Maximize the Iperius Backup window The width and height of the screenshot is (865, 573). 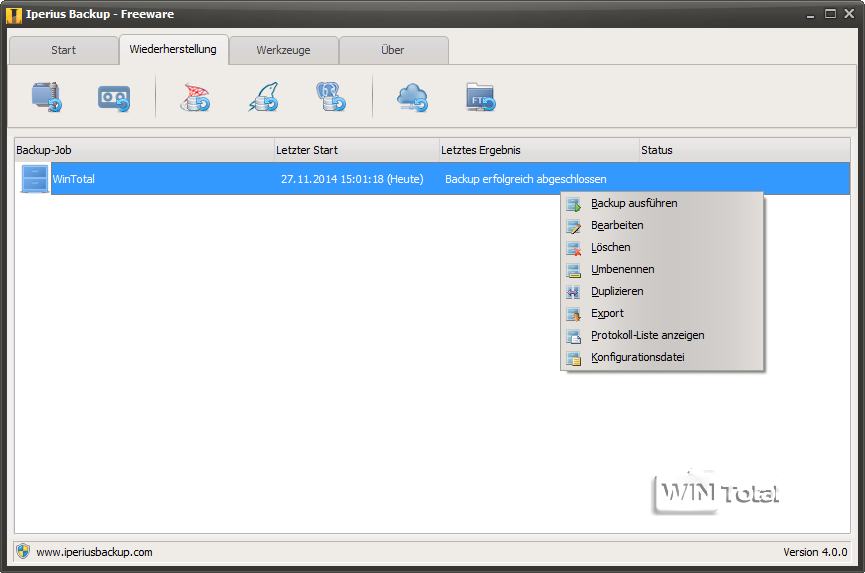point(830,14)
